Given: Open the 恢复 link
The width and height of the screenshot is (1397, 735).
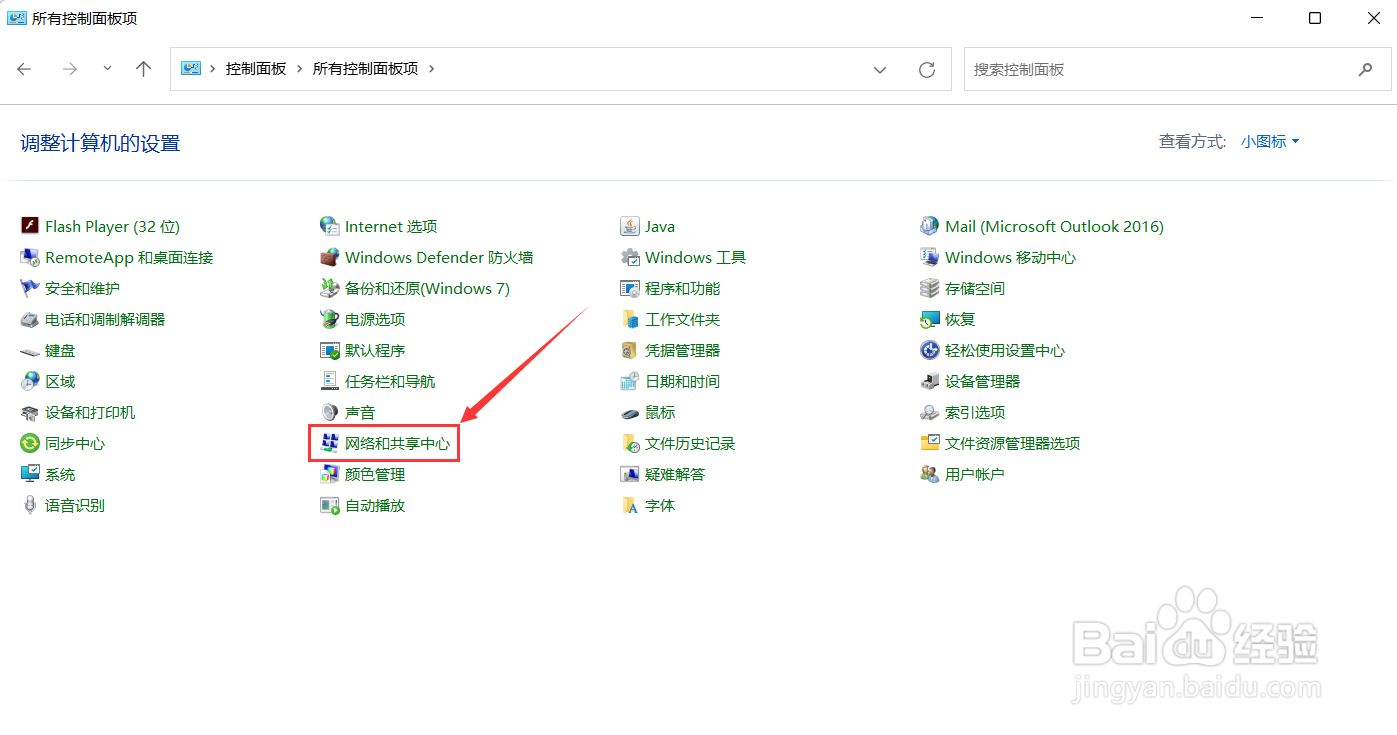Looking at the screenshot, I should pos(960,320).
